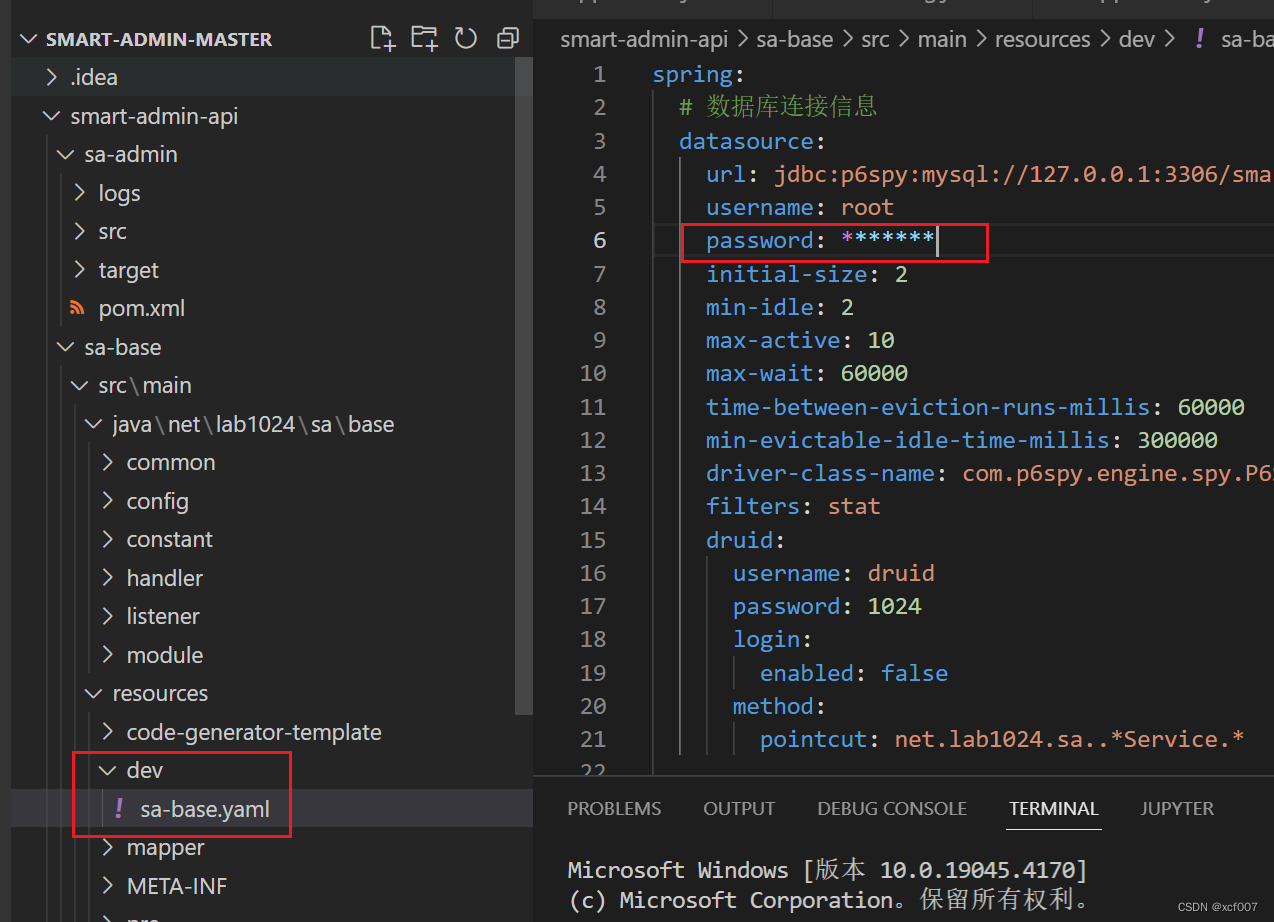Click the error indicator in the breadcrumb bar
Viewport: 1274px width, 922px height.
tap(1198, 38)
